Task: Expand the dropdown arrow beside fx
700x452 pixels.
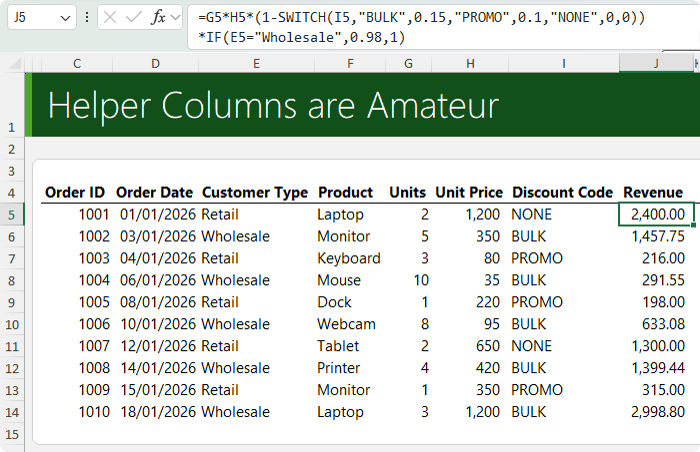Action: [x=175, y=18]
